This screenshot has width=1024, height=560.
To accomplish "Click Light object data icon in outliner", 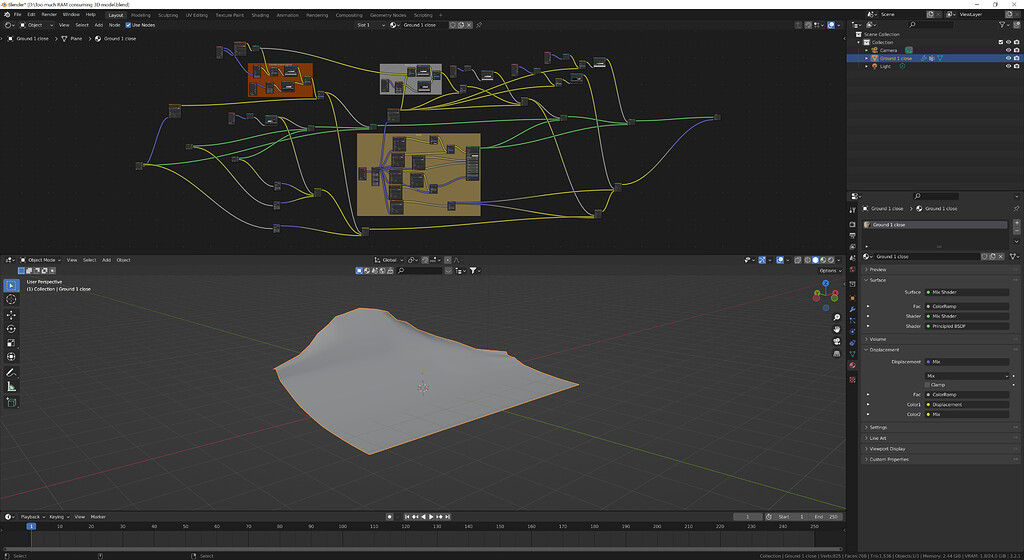I will [903, 66].
